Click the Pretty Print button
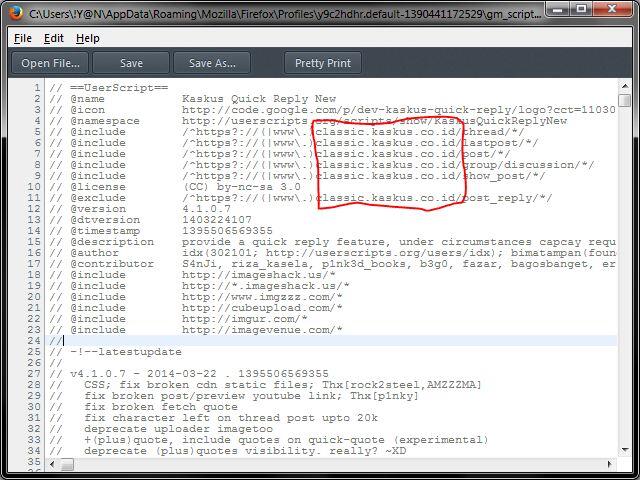This screenshot has height=480, width=640. 323,63
